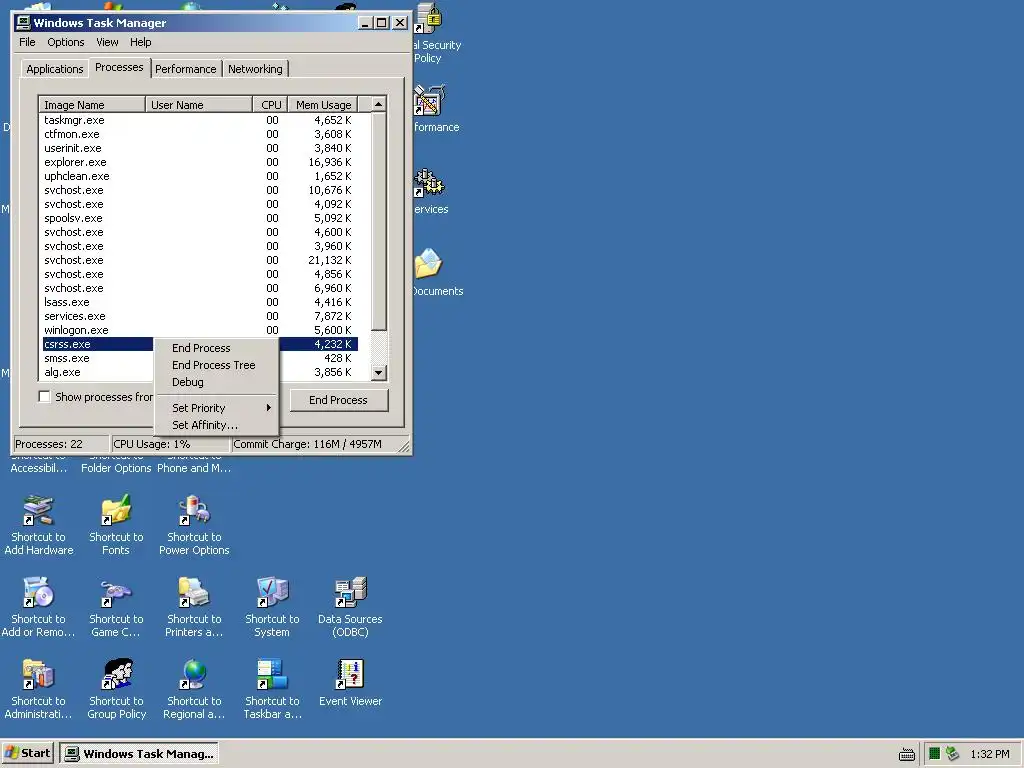Open the Help menu
Viewport: 1024px width, 768px height.
tap(140, 42)
